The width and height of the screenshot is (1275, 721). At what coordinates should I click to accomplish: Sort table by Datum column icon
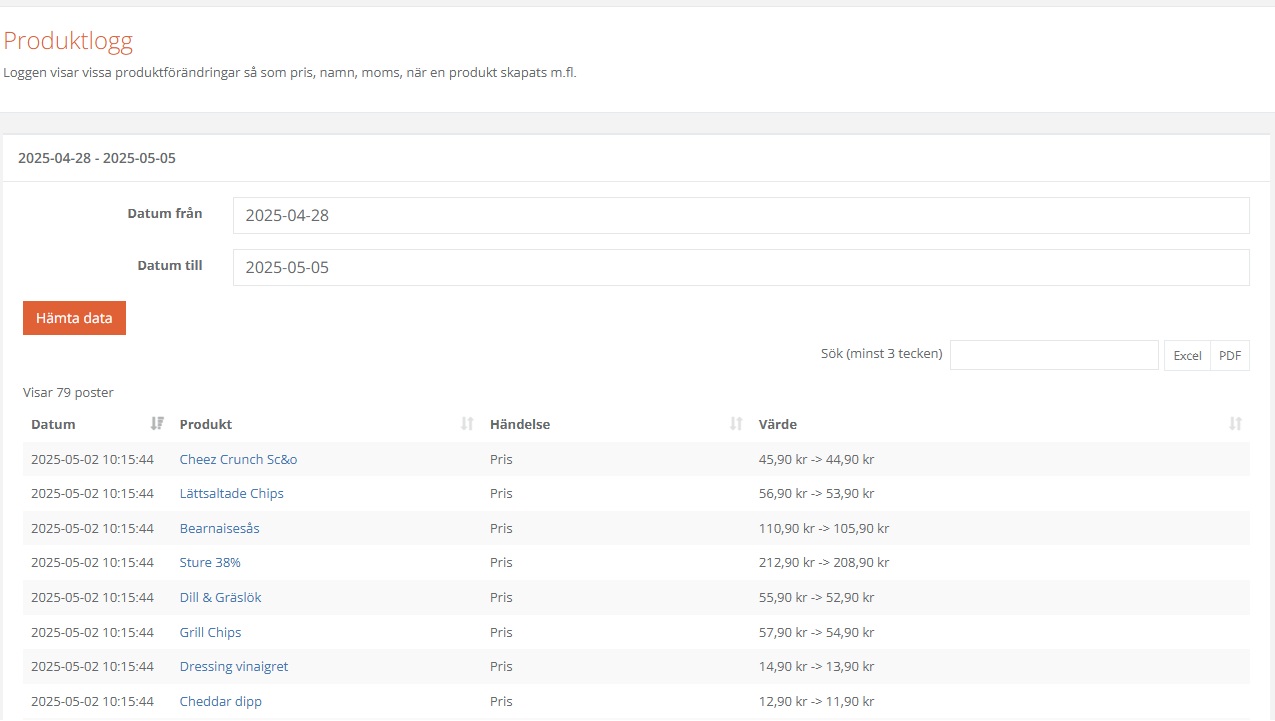tap(156, 424)
